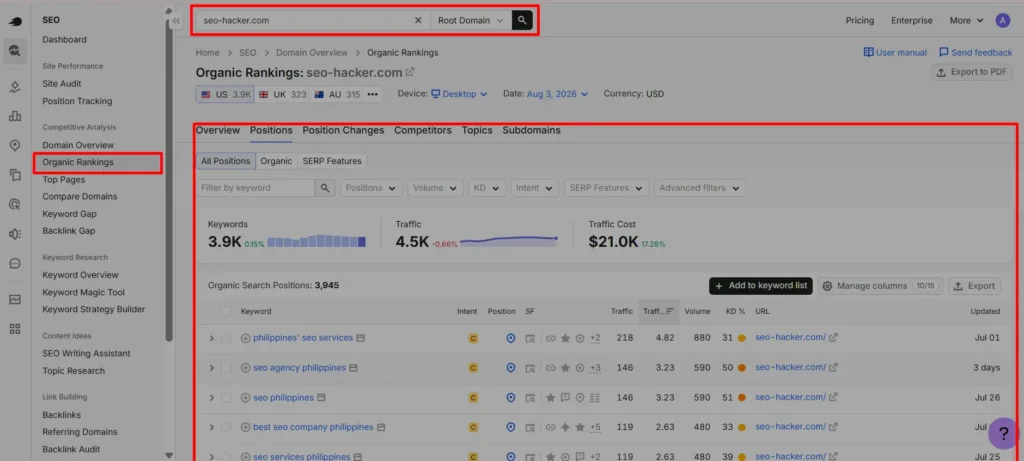1024x461 pixels.
Task: Open external link icon next to seo-hacker.com title
Action: coord(410,72)
